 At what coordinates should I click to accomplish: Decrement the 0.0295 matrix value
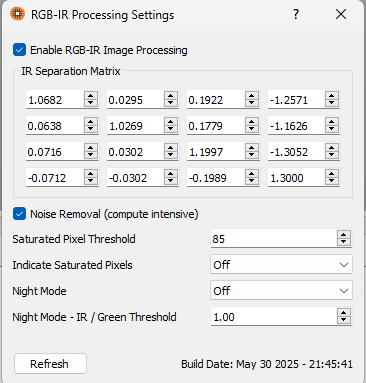click(171, 103)
